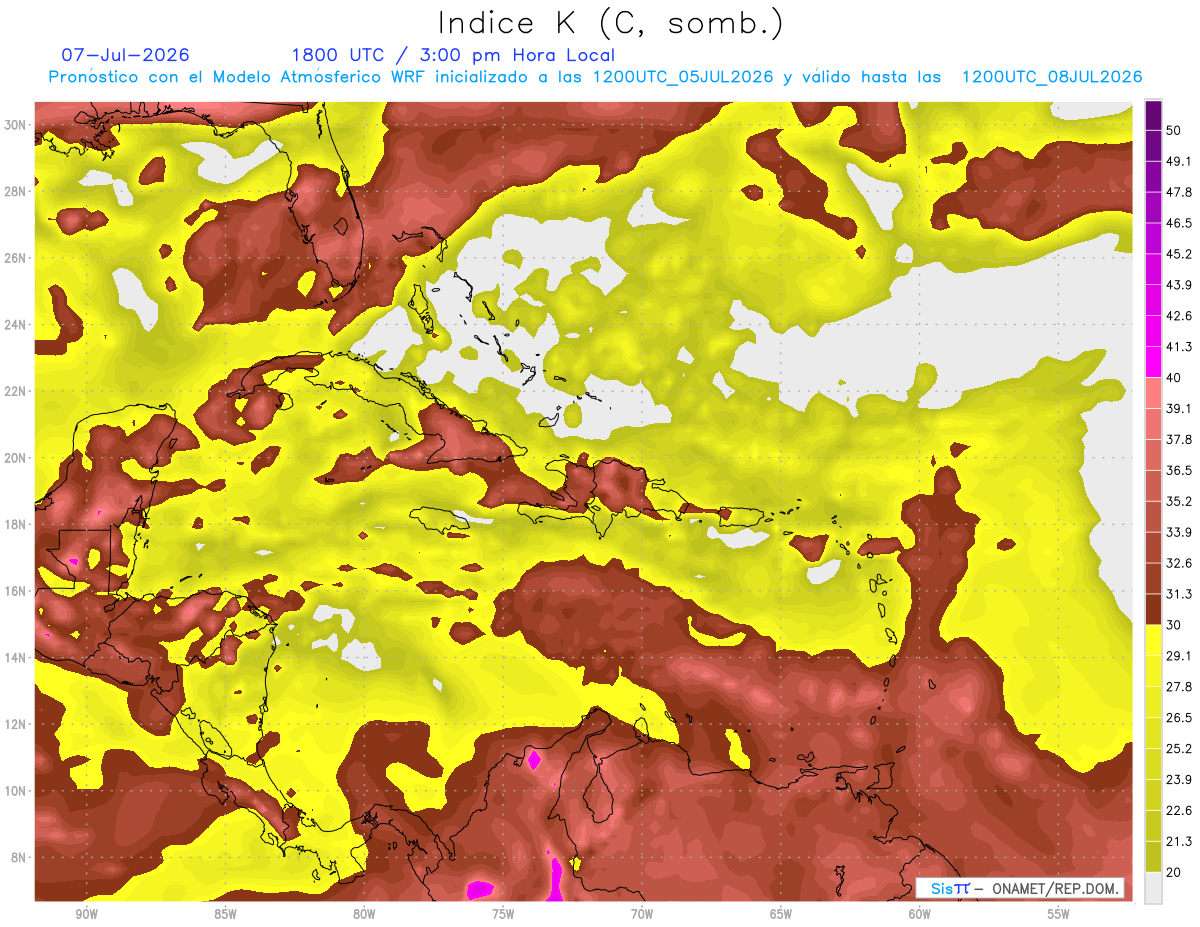The height and width of the screenshot is (927, 1200).
Task: Click the legend value "39.1"
Action: (1179, 408)
